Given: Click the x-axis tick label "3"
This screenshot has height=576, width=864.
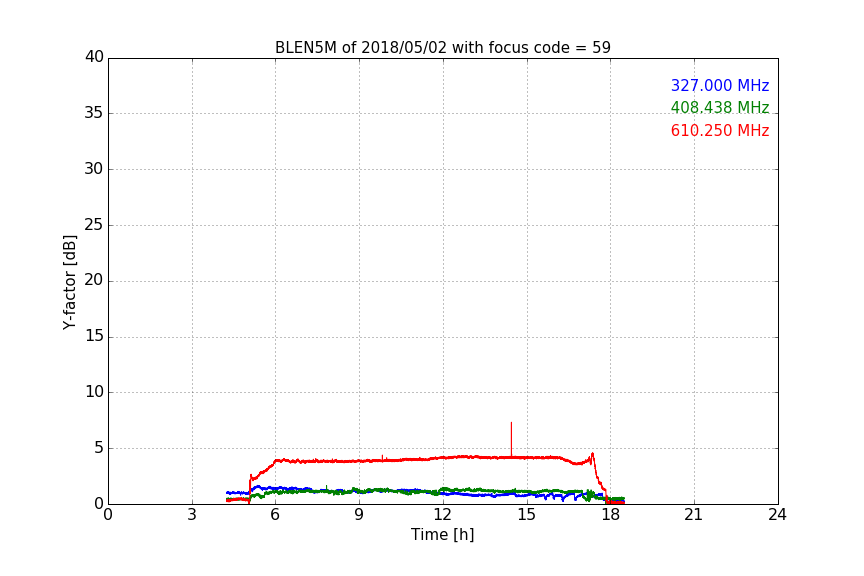Looking at the screenshot, I should point(192,515).
